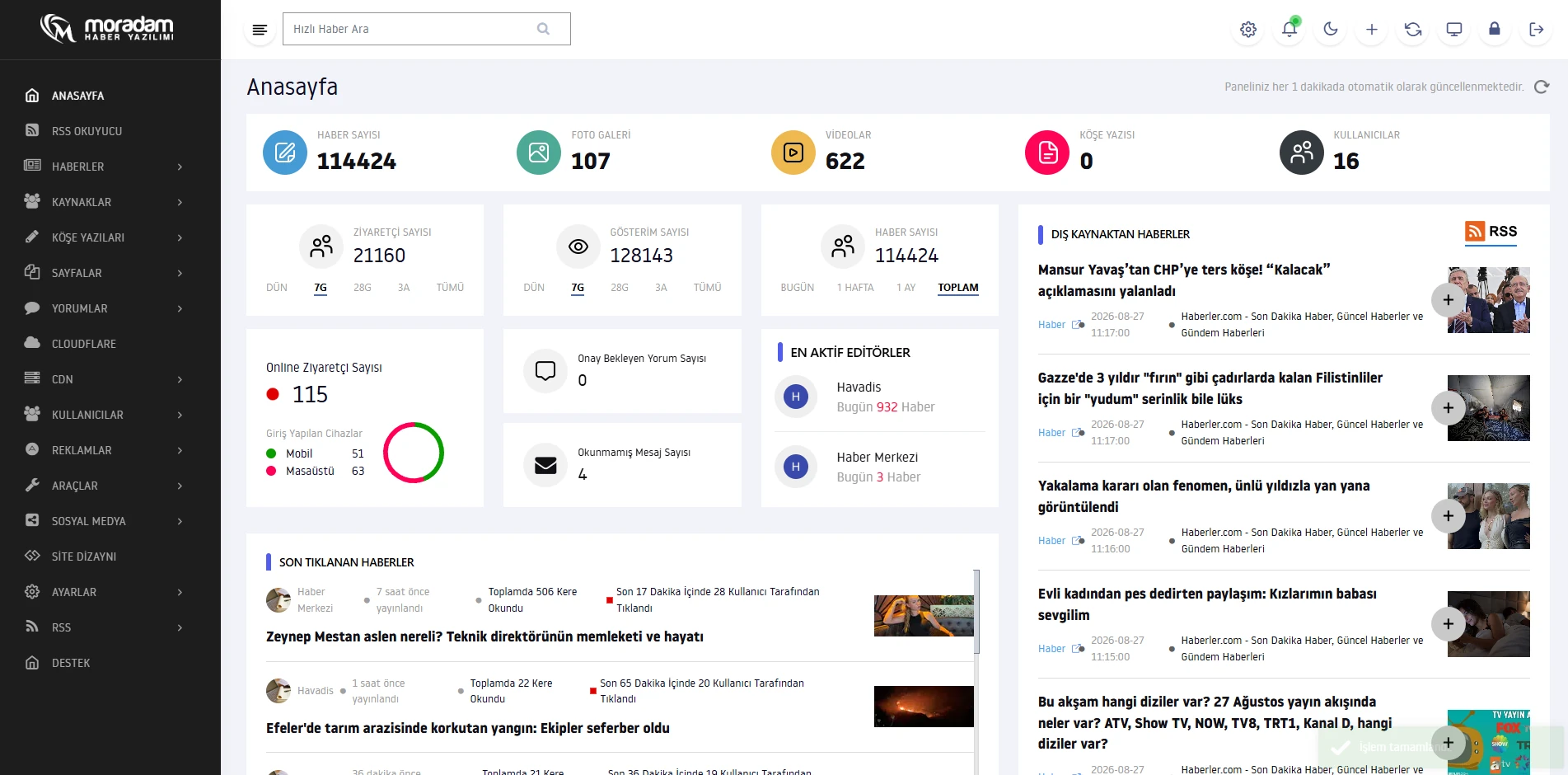
Task: Select TÜMÜ tab in Ziyaretçi Sayısı
Action: [450, 288]
